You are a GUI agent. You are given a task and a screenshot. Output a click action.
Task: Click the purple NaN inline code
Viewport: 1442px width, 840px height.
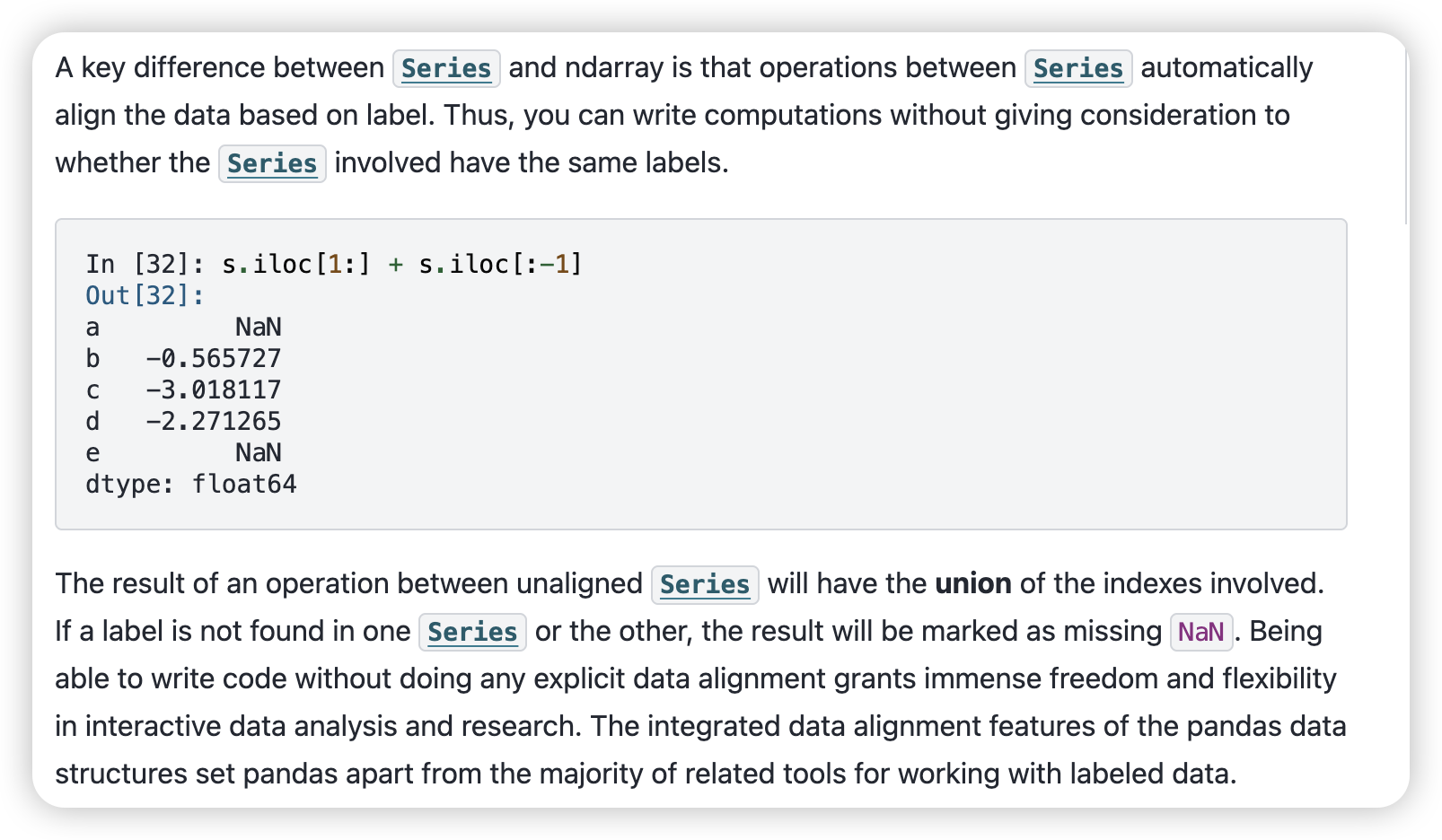pos(1201,632)
